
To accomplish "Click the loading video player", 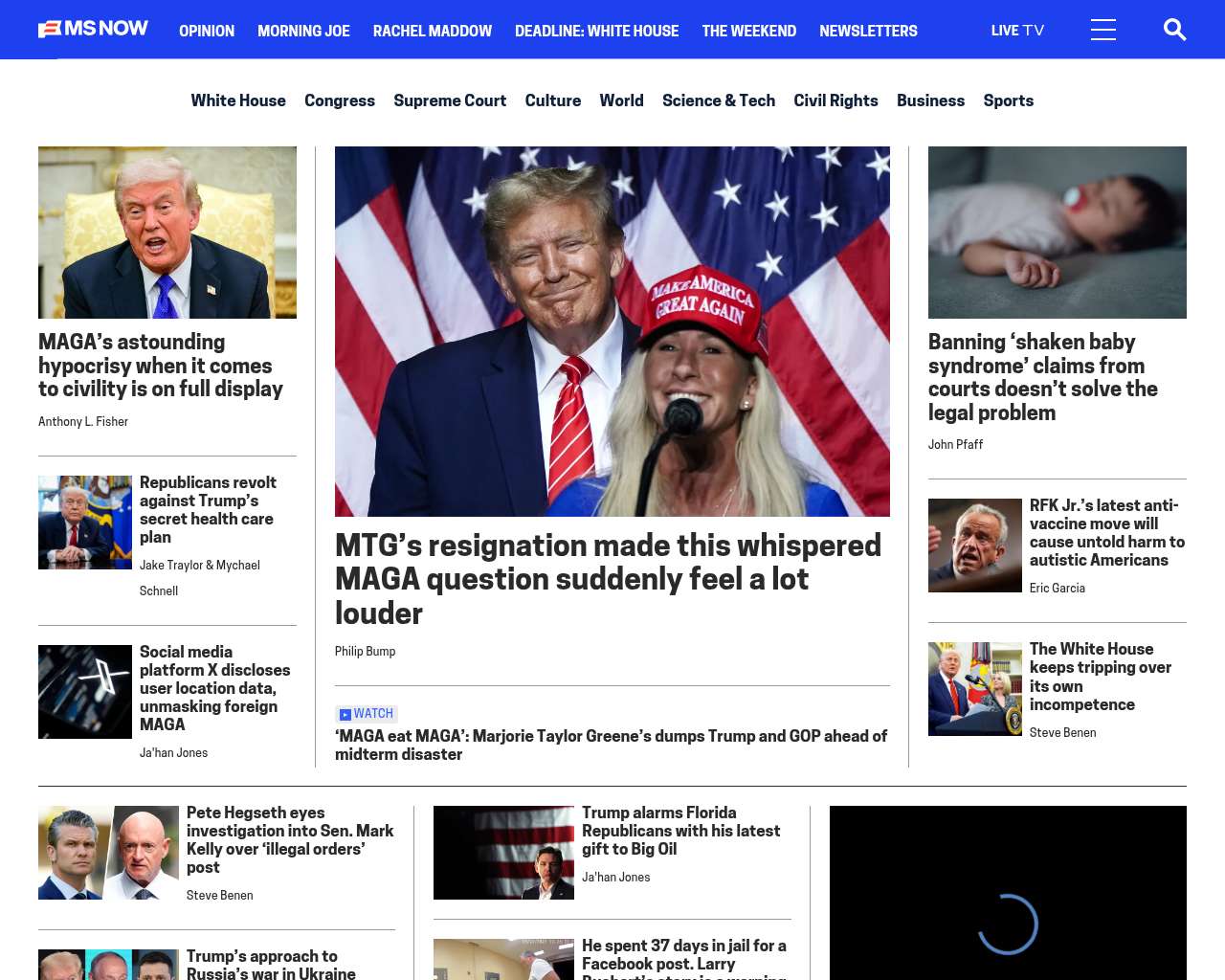I will point(1008,893).
